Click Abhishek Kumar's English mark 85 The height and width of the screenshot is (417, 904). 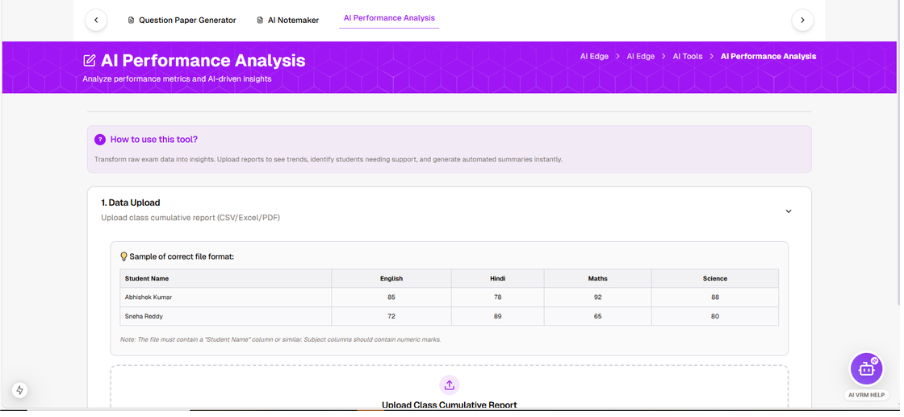(391, 298)
